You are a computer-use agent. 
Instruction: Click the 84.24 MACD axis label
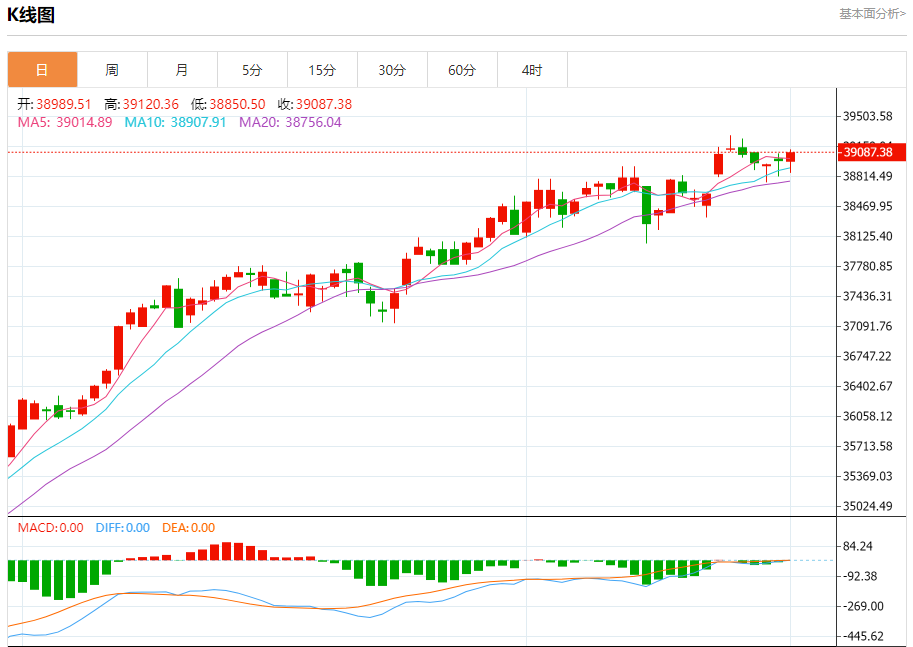858,546
